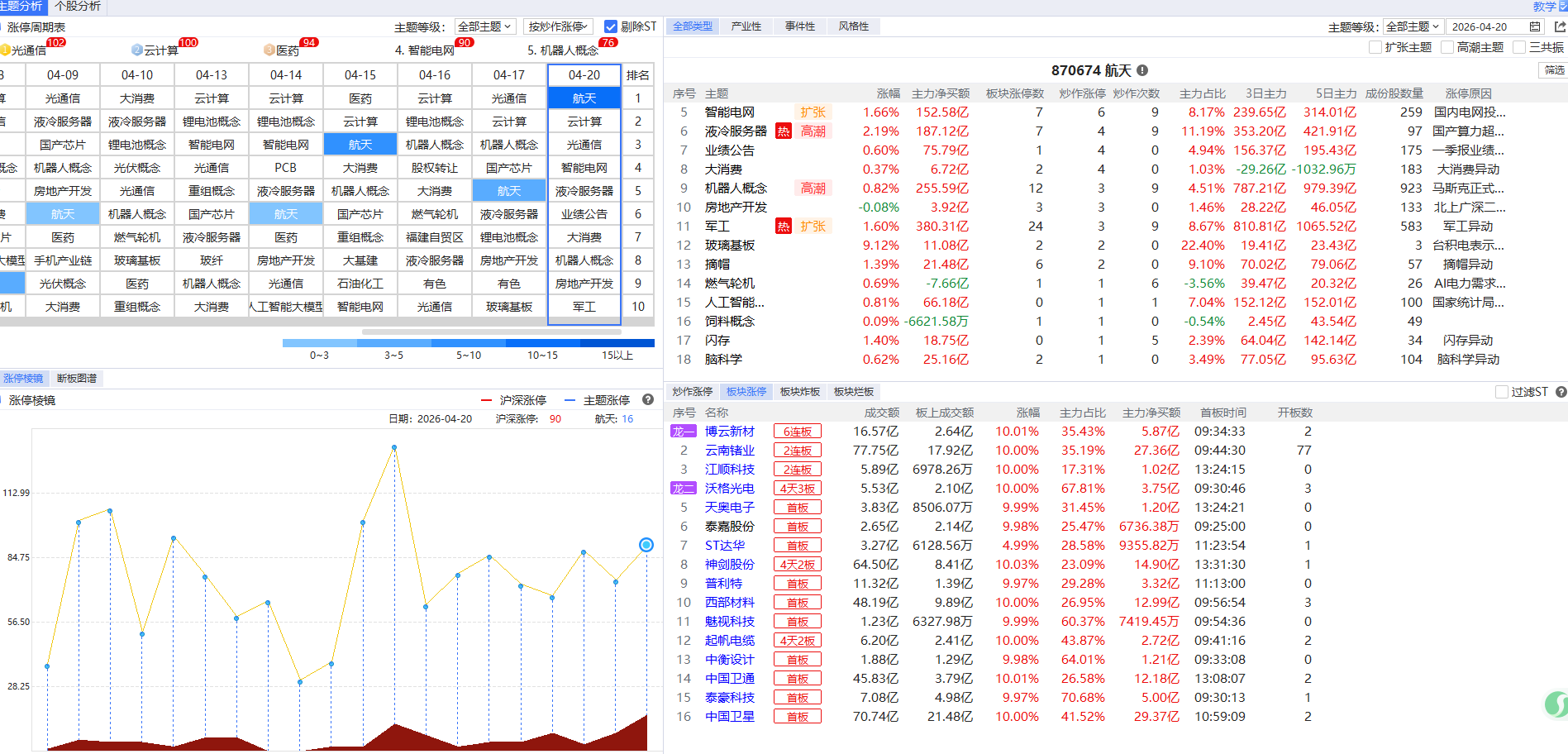Screen dimensions: 1568x754
Task: Click the 热 hot badge on 液冷服务器
Action: point(784,131)
